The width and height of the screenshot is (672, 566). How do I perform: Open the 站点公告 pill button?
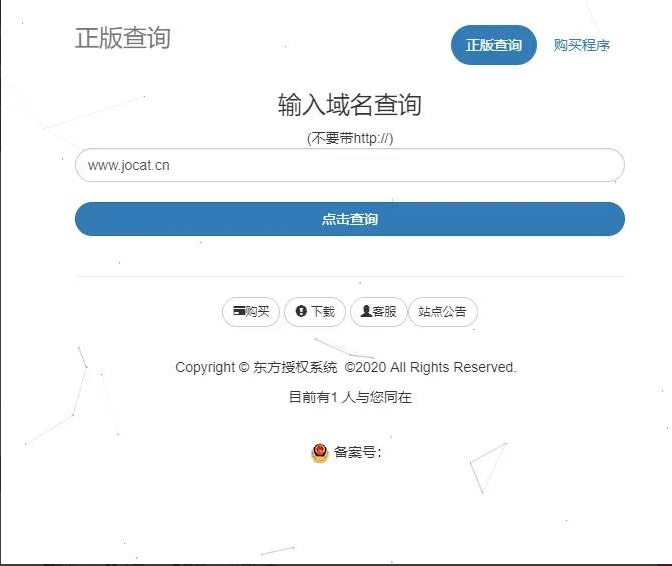click(x=443, y=311)
